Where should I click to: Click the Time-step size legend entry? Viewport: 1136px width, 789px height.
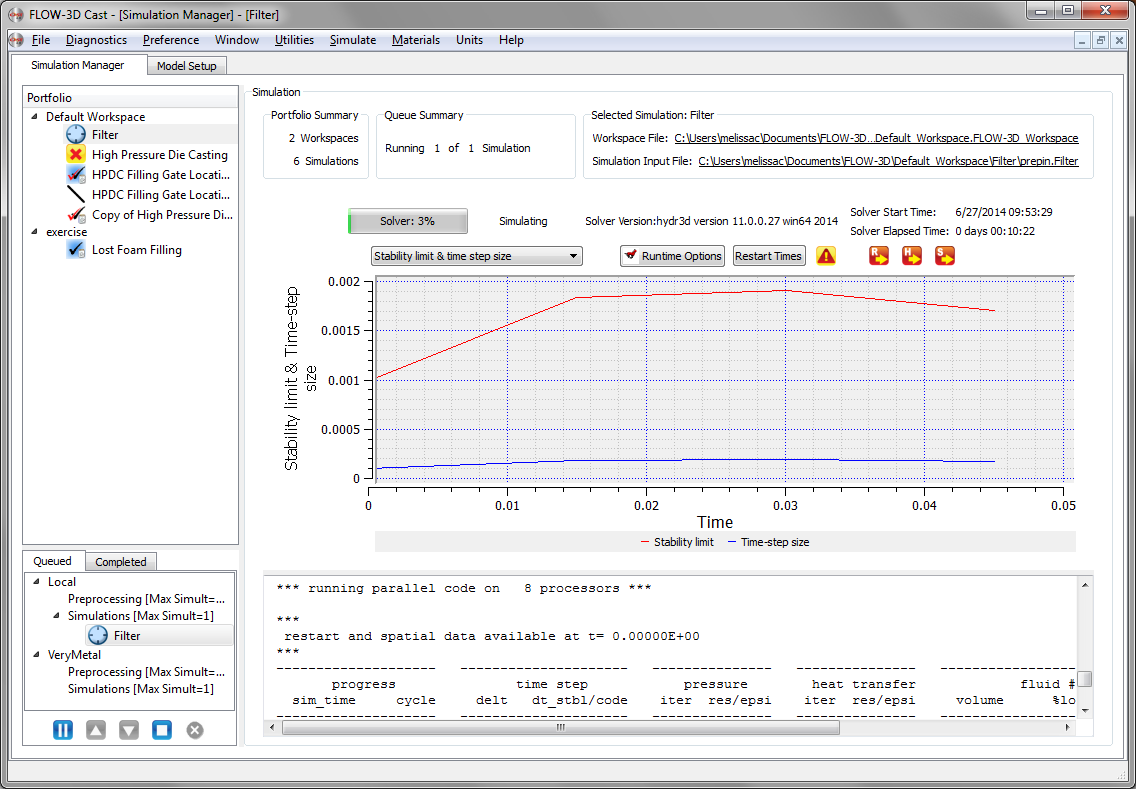pyautogui.click(x=768, y=542)
